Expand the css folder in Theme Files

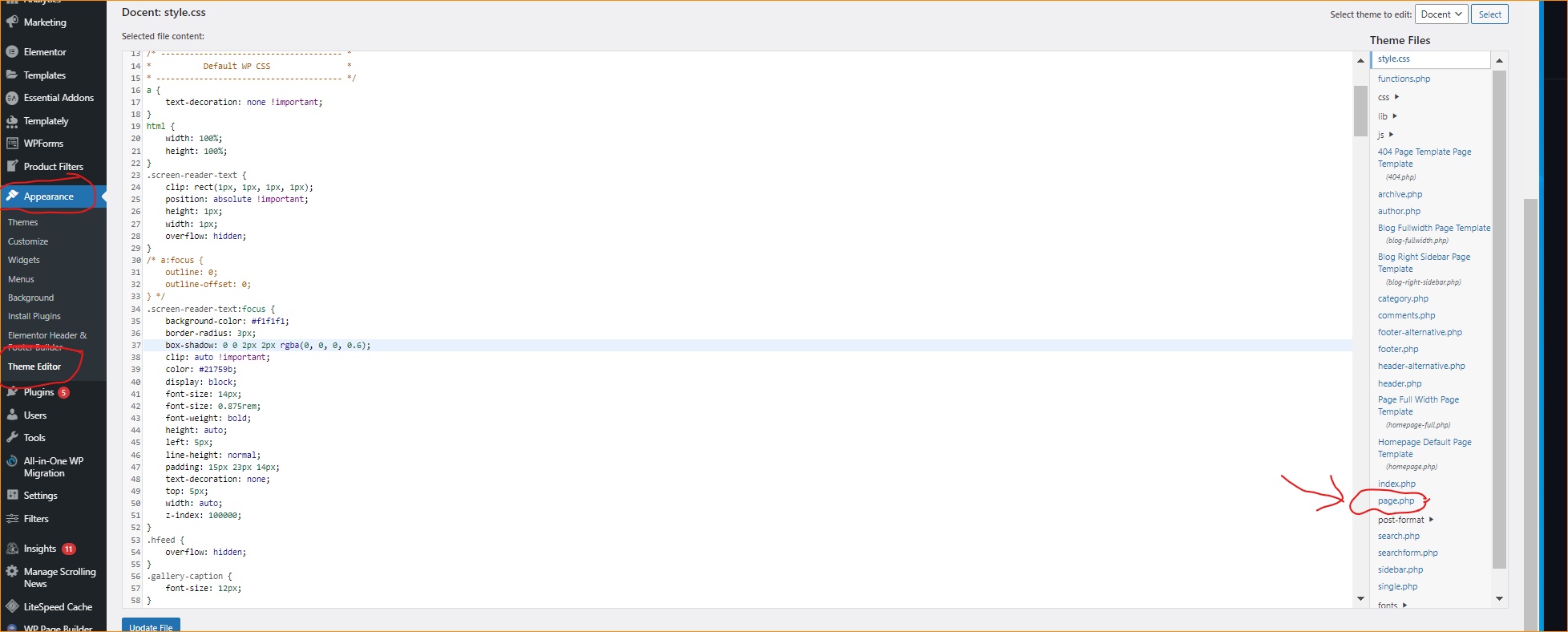(x=1396, y=97)
